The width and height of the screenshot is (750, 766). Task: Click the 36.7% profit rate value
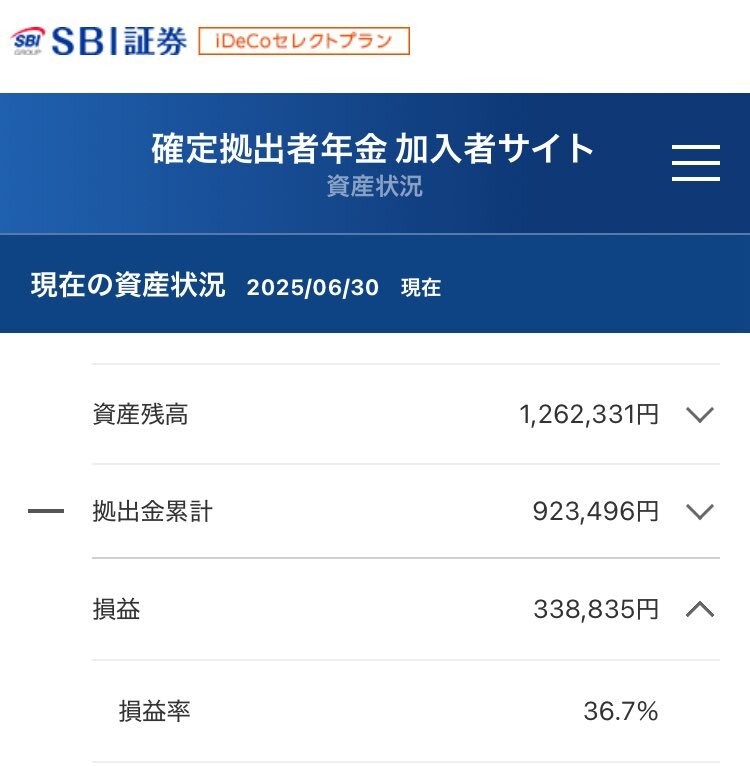(621, 711)
